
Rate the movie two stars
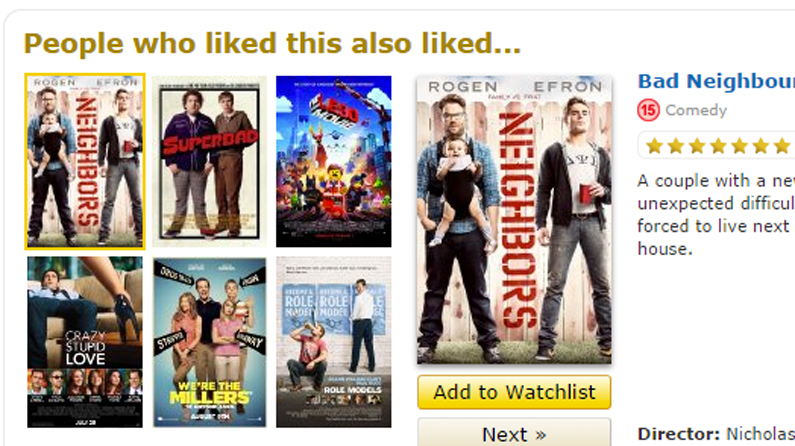676,146
